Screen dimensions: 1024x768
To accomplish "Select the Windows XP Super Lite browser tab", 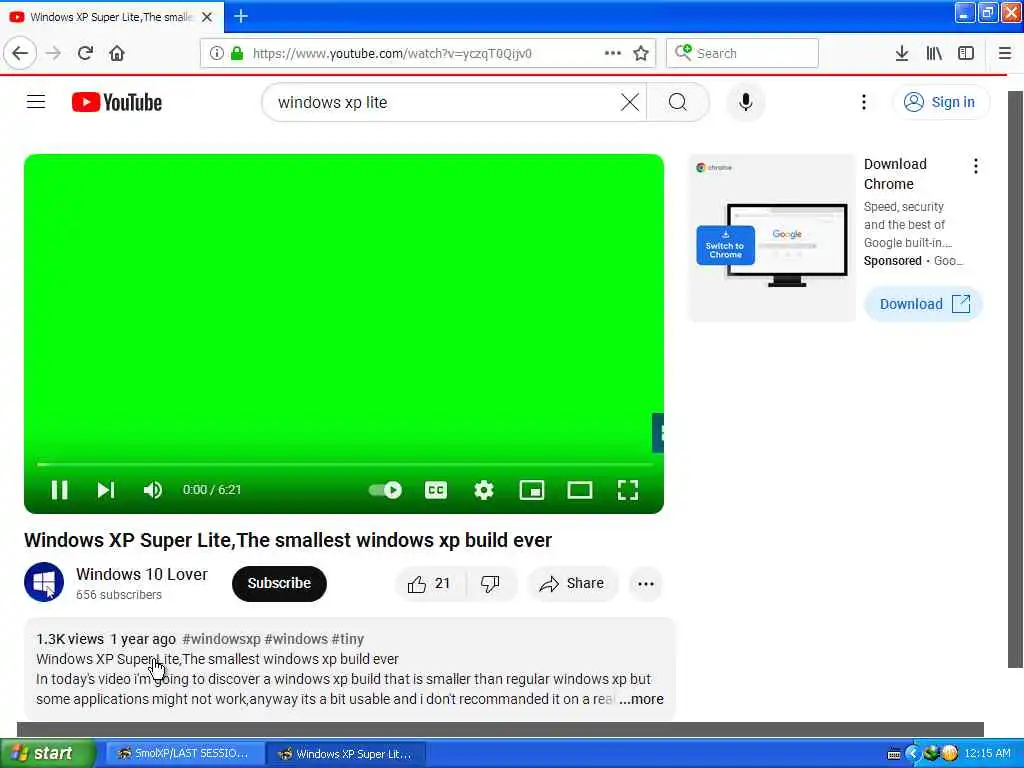I will coord(112,17).
